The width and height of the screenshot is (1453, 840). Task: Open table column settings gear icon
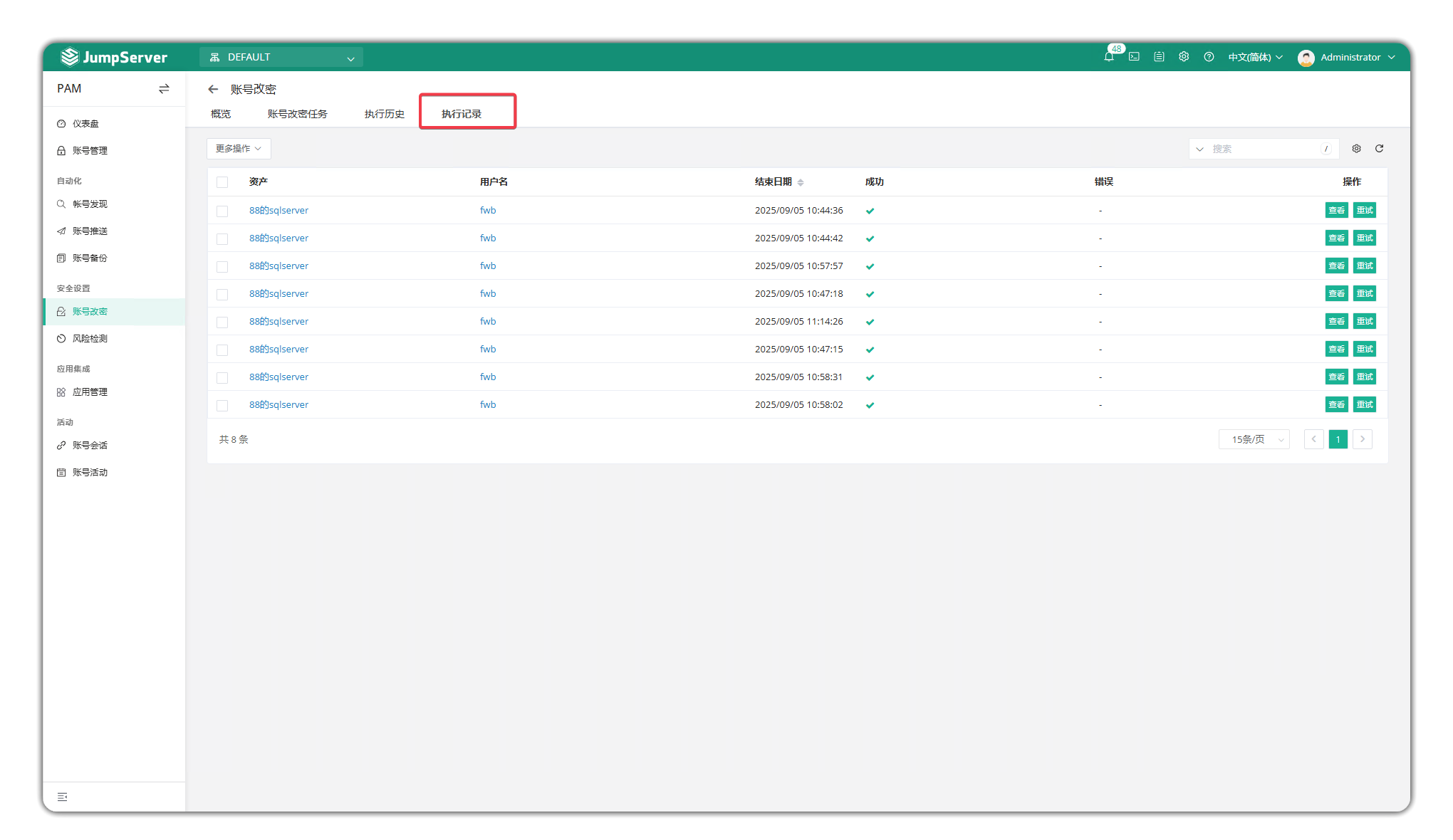1356,149
